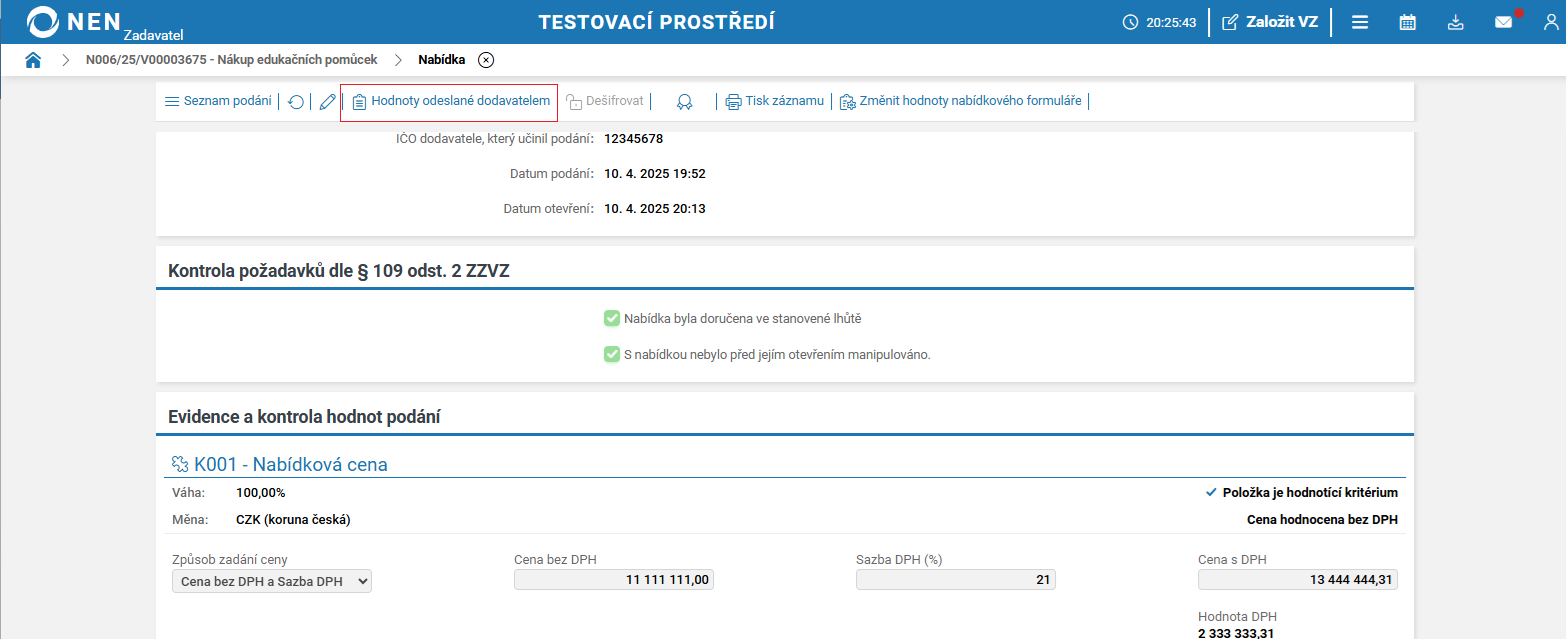Image resolution: width=1566 pixels, height=639 pixels.
Task: Open the Způsob zadání ceny dropdown
Action: pos(271,581)
